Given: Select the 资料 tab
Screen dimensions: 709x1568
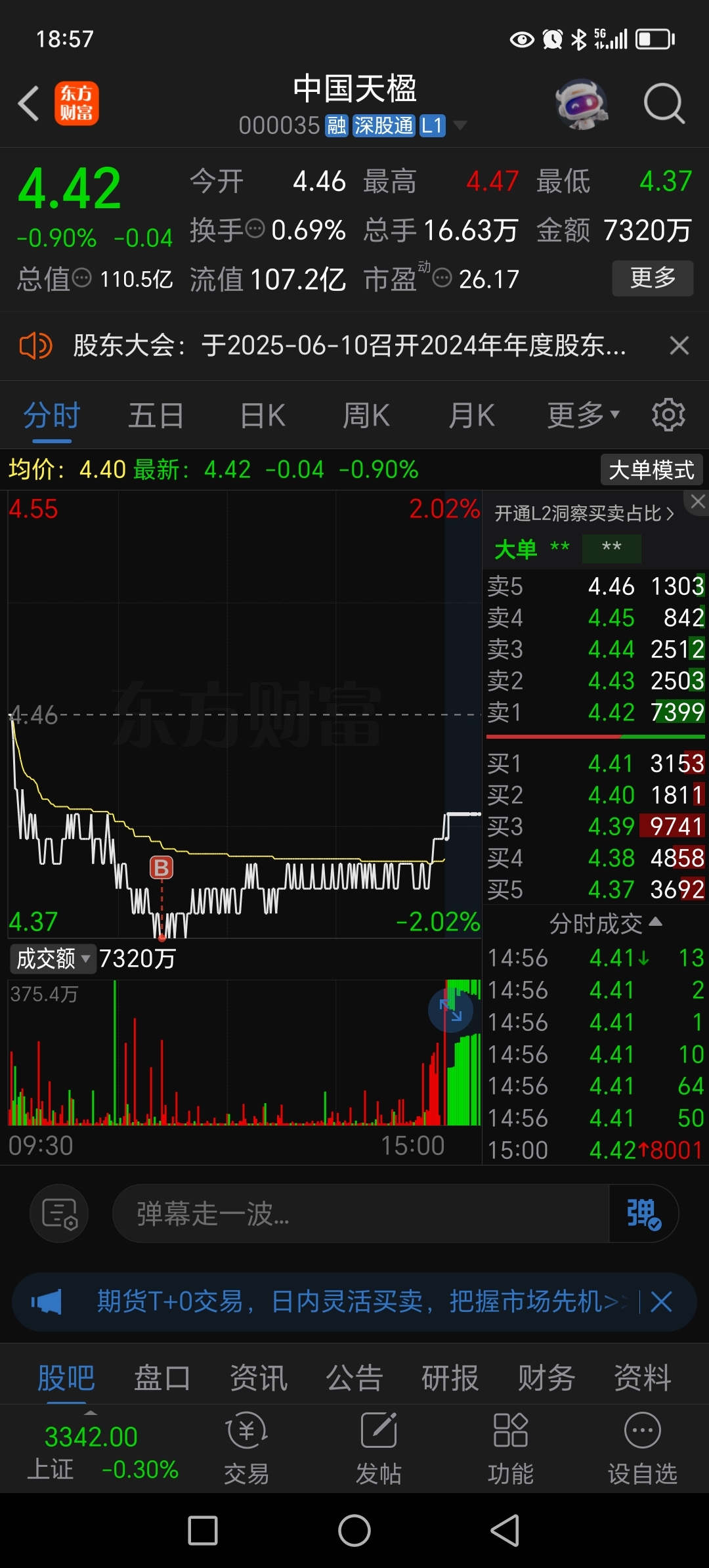Looking at the screenshot, I should coord(643,1378).
